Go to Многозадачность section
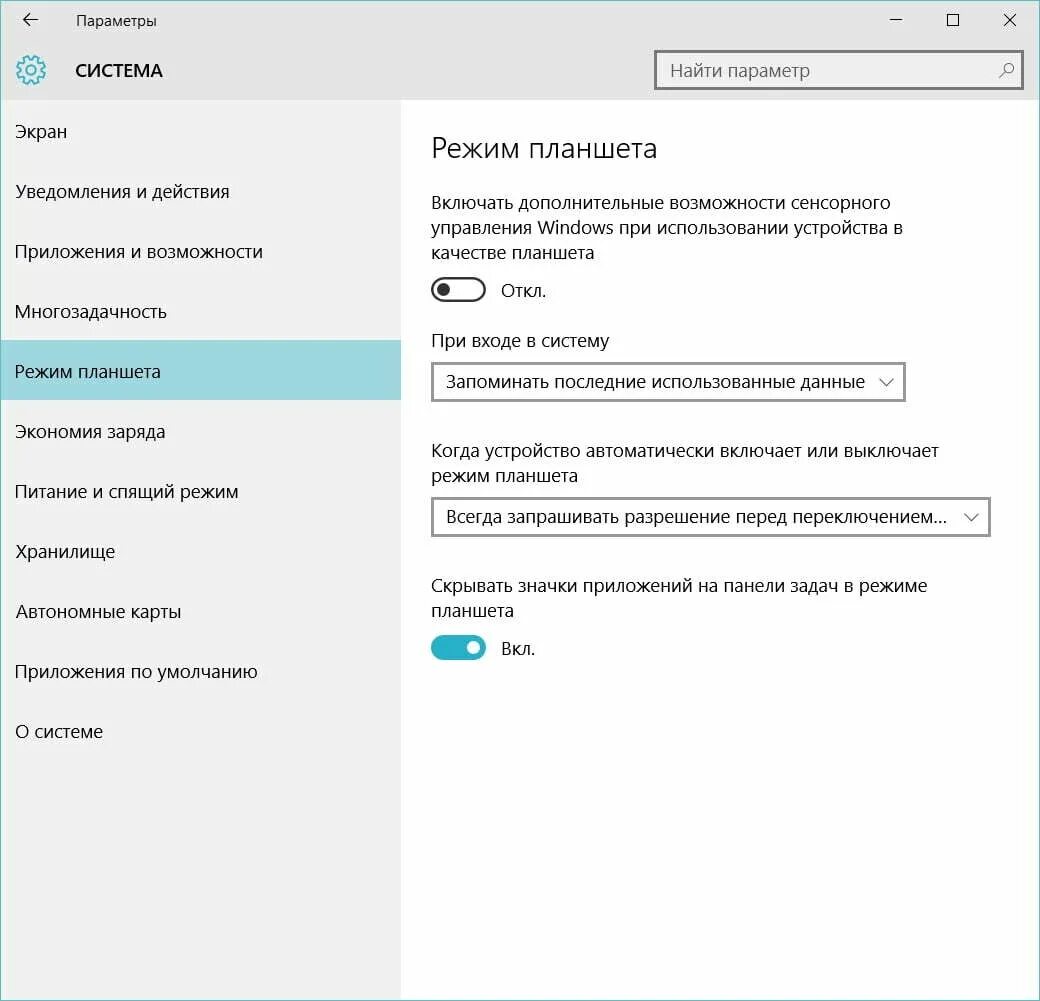The height and width of the screenshot is (1001, 1040). coord(200,312)
